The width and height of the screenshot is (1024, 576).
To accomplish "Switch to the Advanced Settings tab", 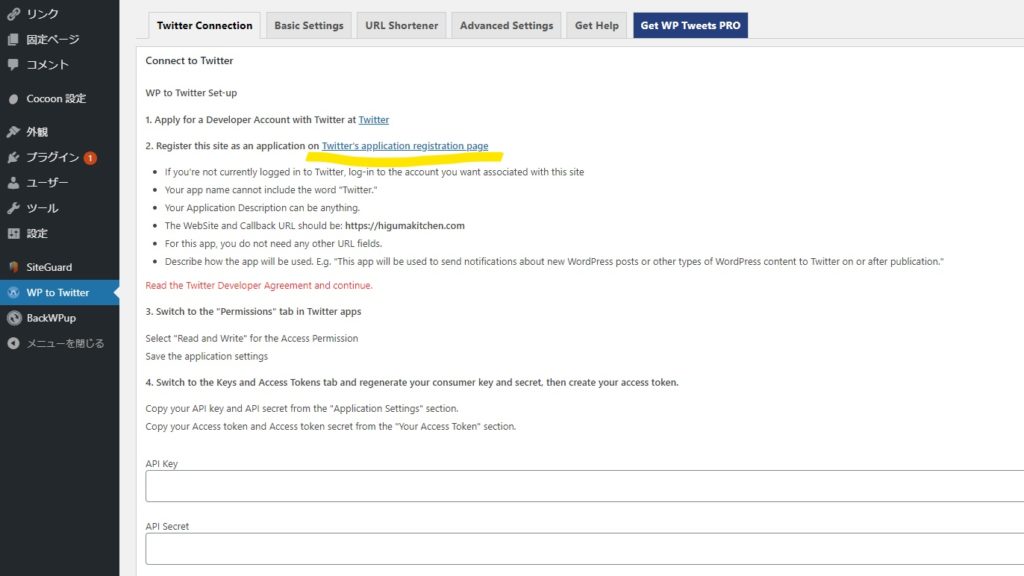I will pos(506,25).
